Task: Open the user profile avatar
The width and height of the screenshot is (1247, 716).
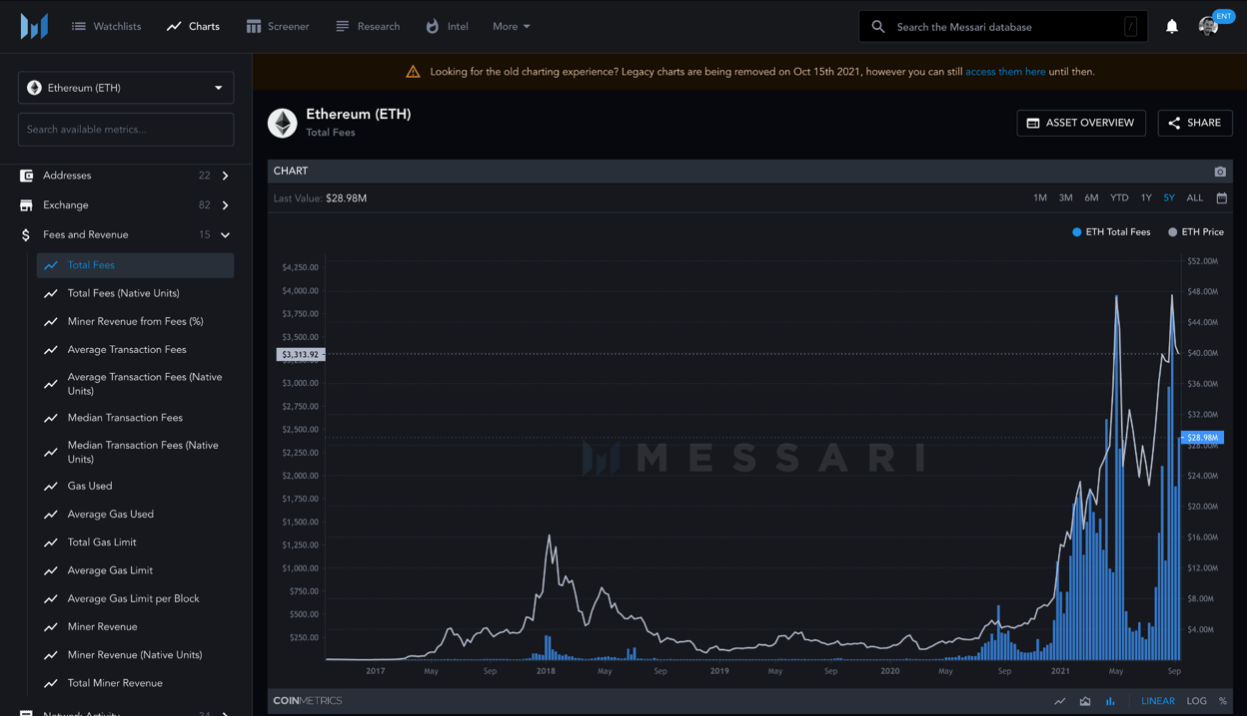Action: (x=1208, y=27)
